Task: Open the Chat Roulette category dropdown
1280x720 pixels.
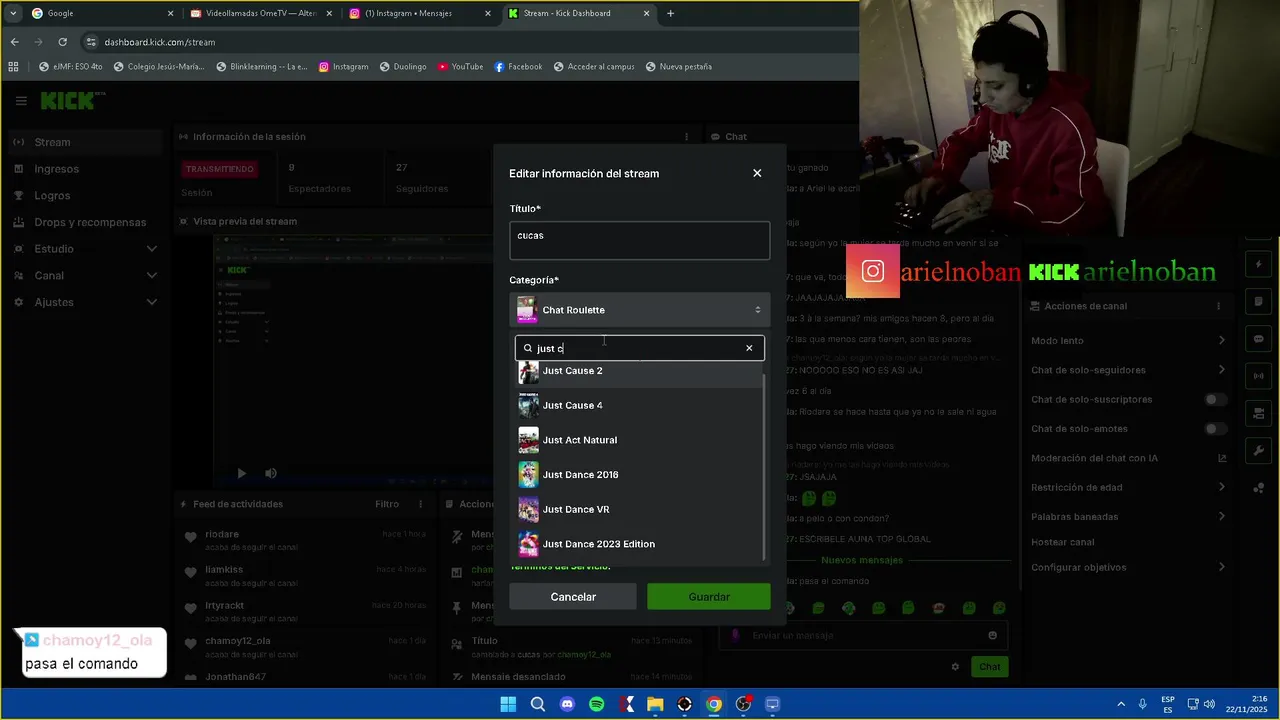Action: tap(640, 310)
